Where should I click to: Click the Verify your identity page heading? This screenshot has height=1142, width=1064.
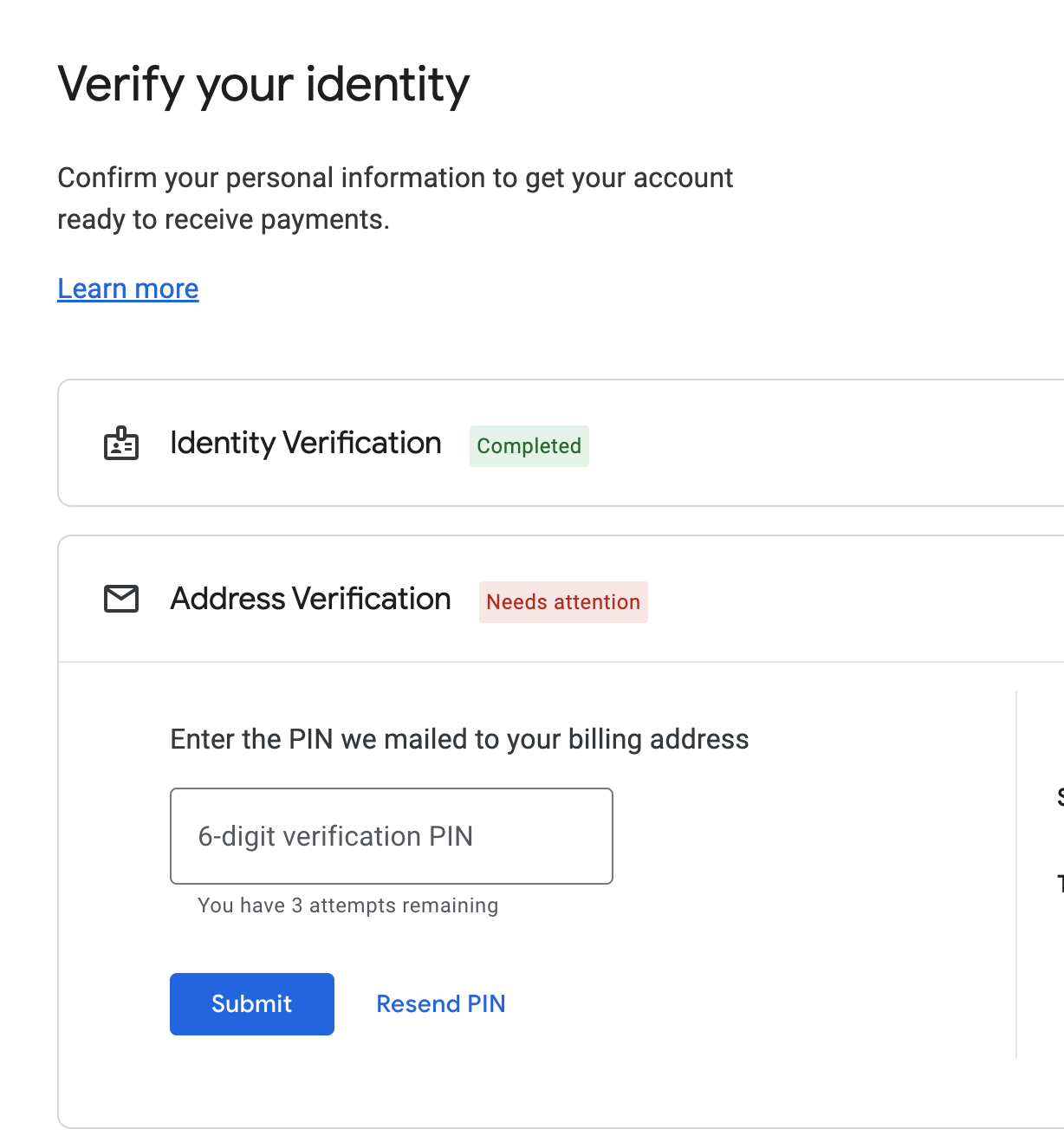(263, 85)
